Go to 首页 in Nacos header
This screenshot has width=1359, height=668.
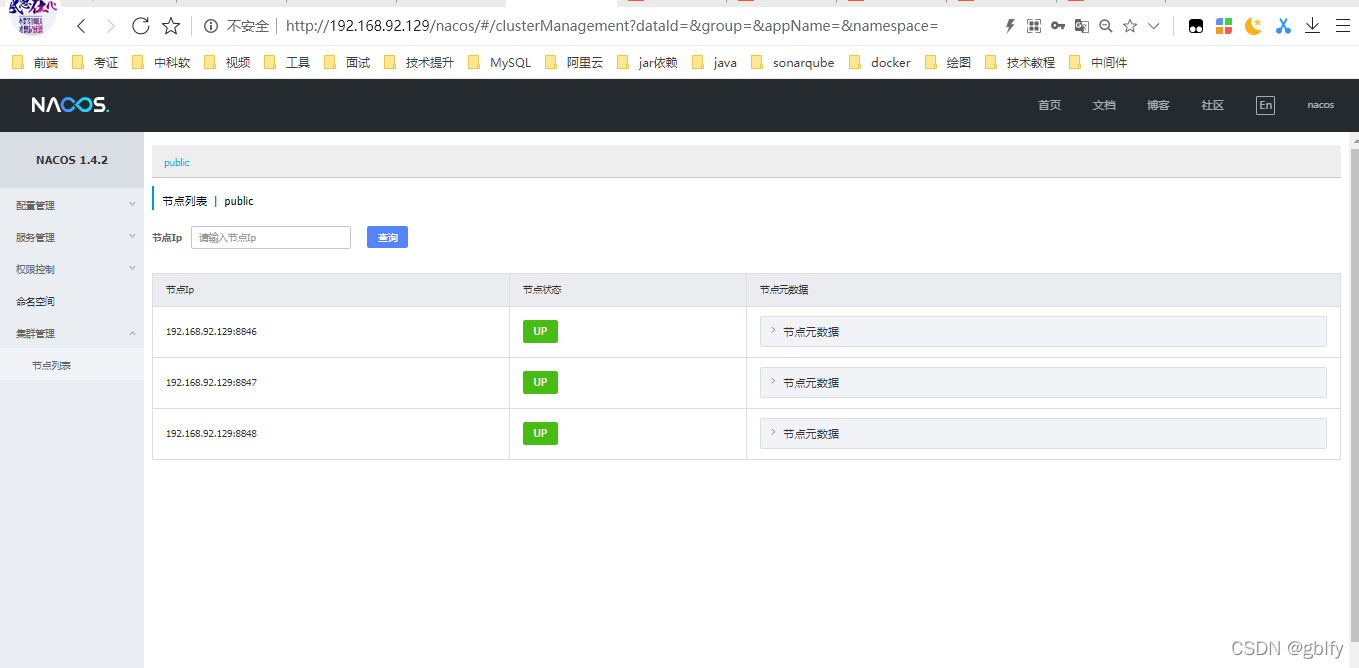coord(1049,105)
